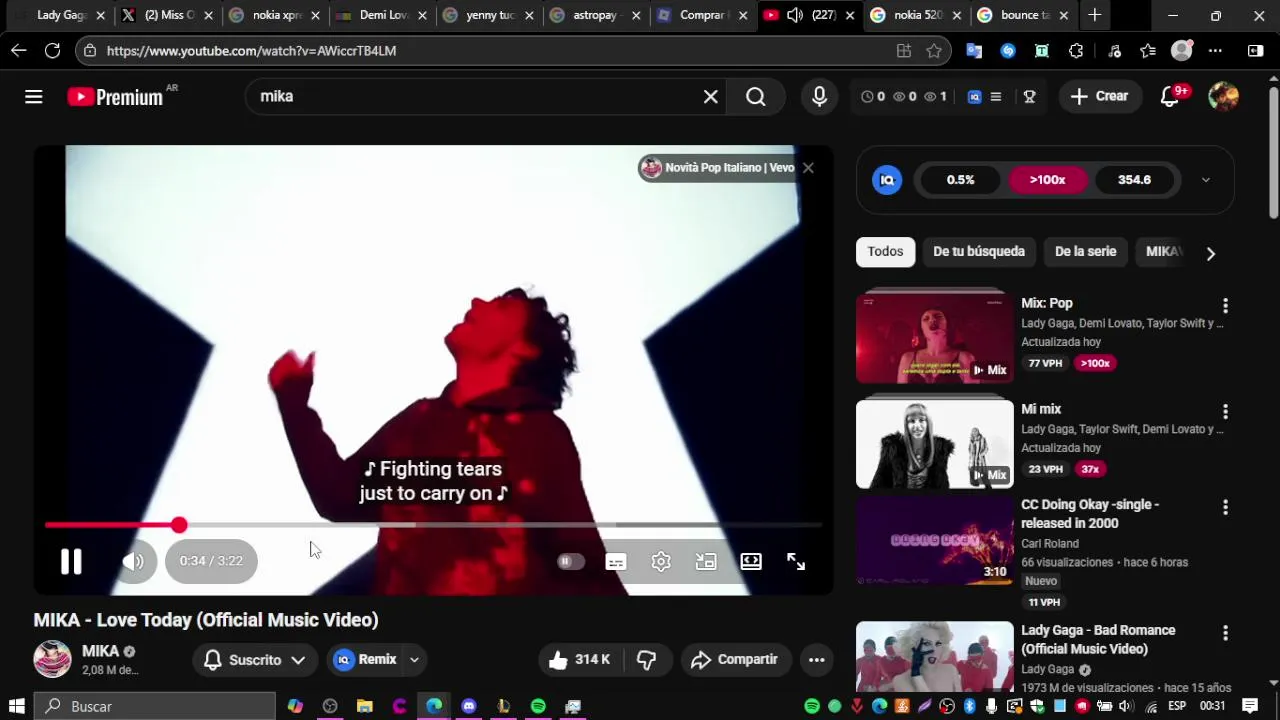
Task: Start voice search with the microphone
Action: pos(819,96)
